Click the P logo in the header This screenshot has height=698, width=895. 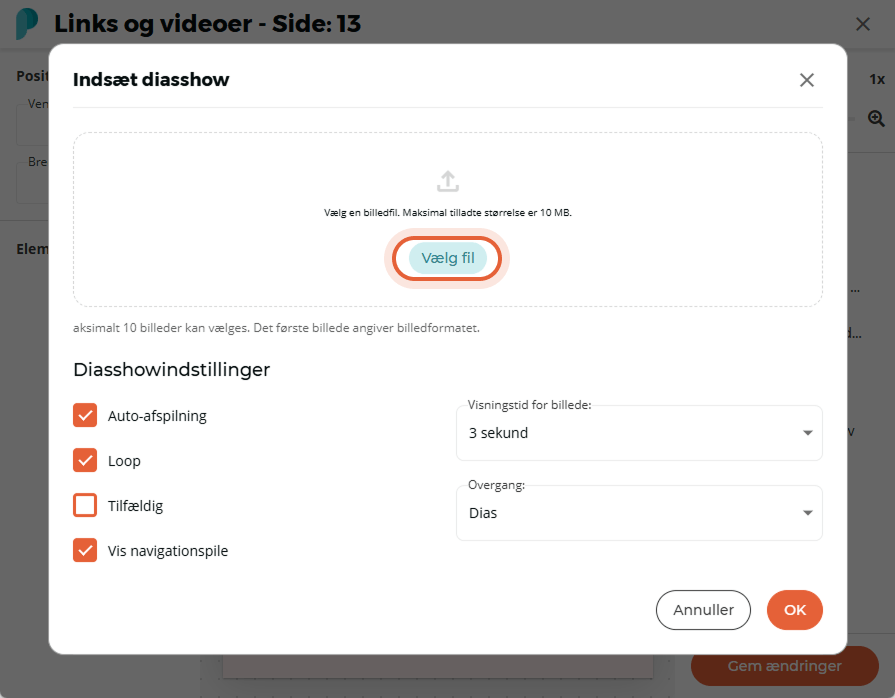pyautogui.click(x=27, y=24)
